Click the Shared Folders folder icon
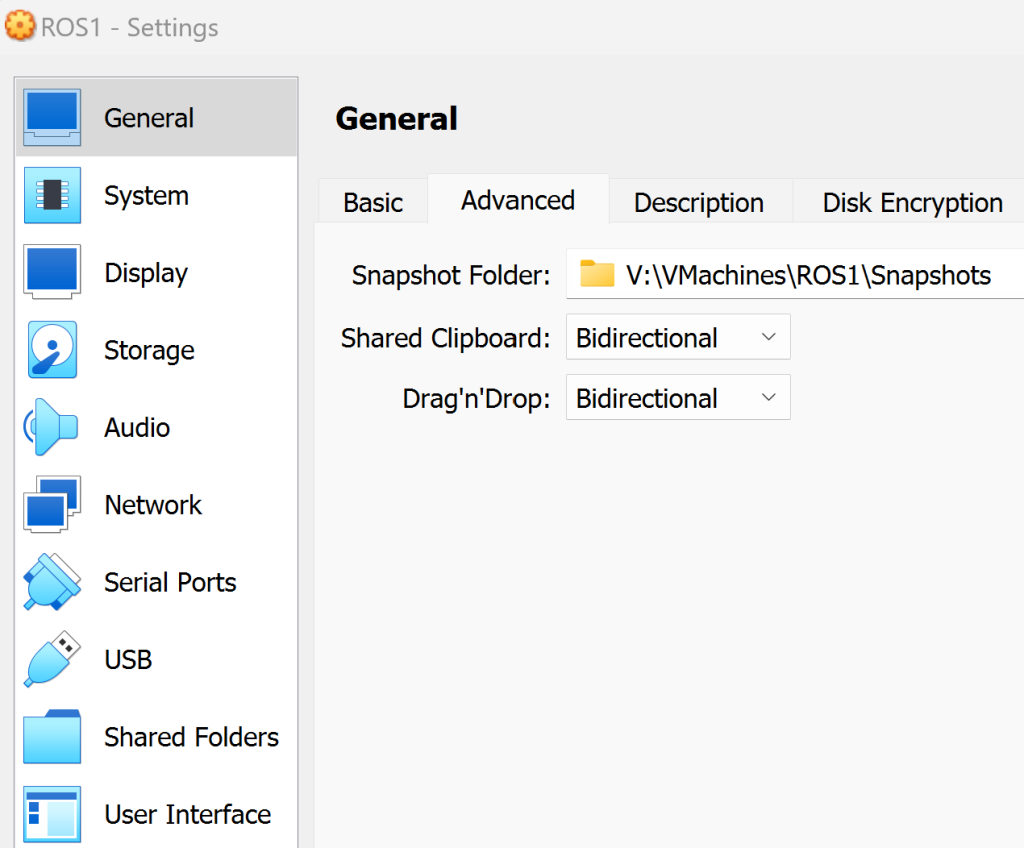The image size is (1024, 848). (x=52, y=737)
